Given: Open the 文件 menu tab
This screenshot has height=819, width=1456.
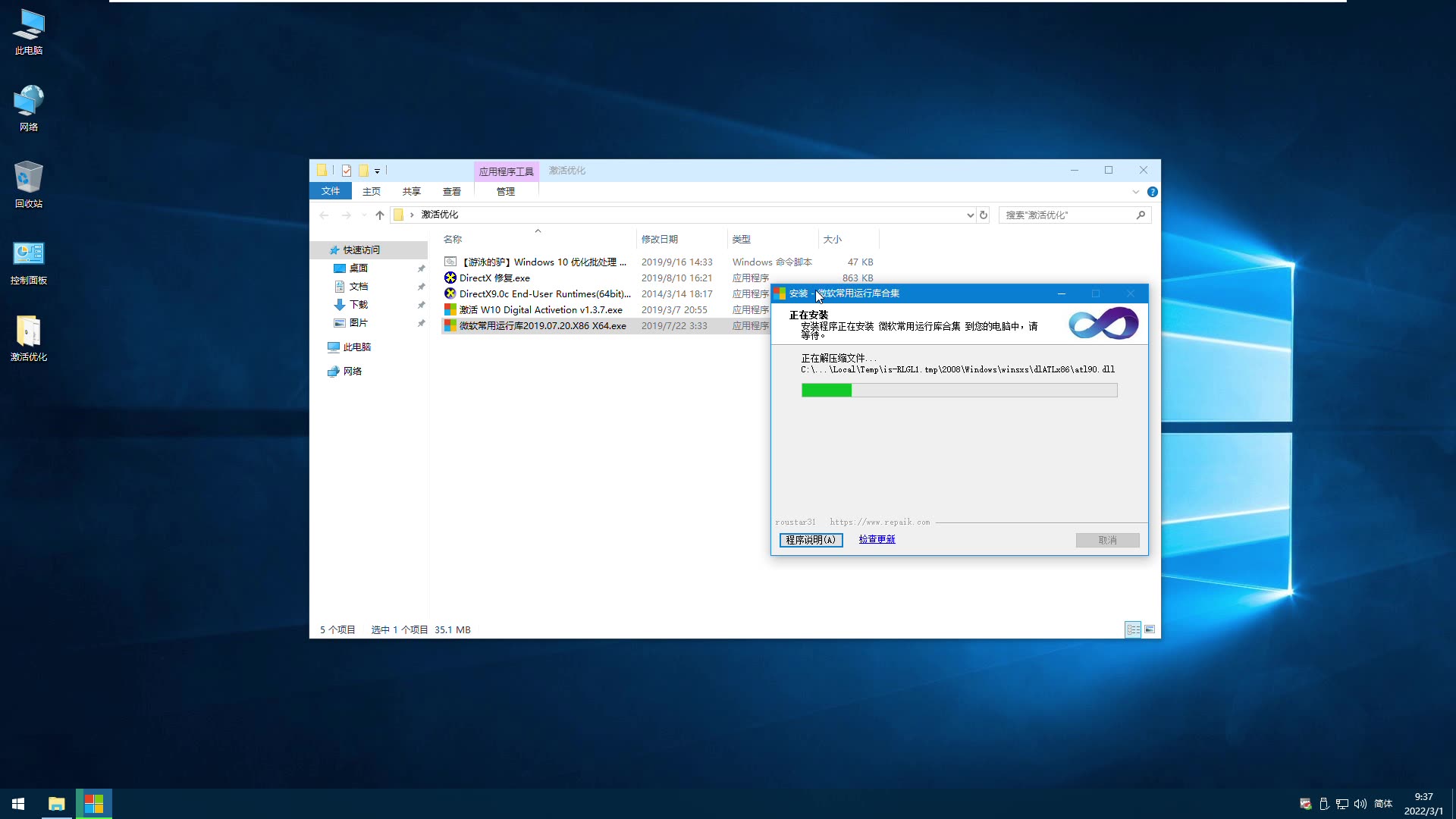Looking at the screenshot, I should pyautogui.click(x=331, y=191).
